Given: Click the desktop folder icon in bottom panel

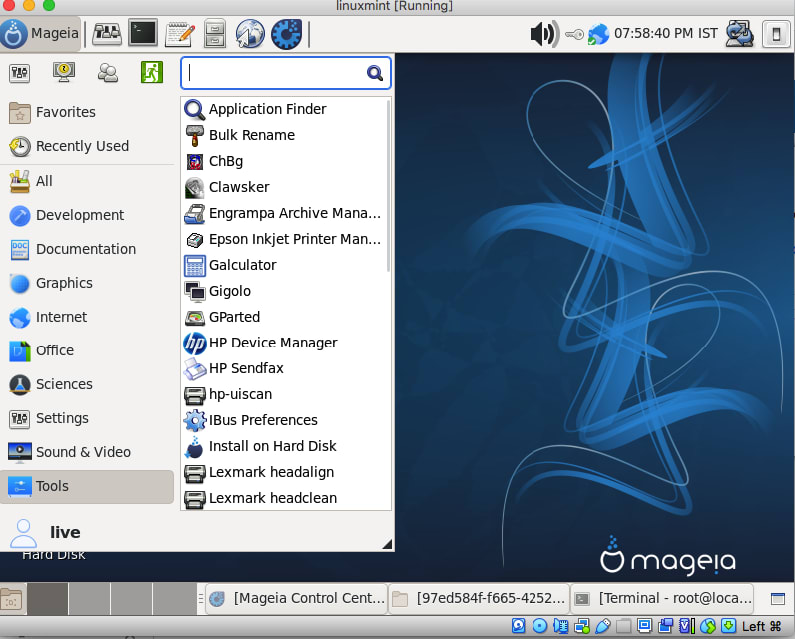Looking at the screenshot, I should (x=11, y=600).
